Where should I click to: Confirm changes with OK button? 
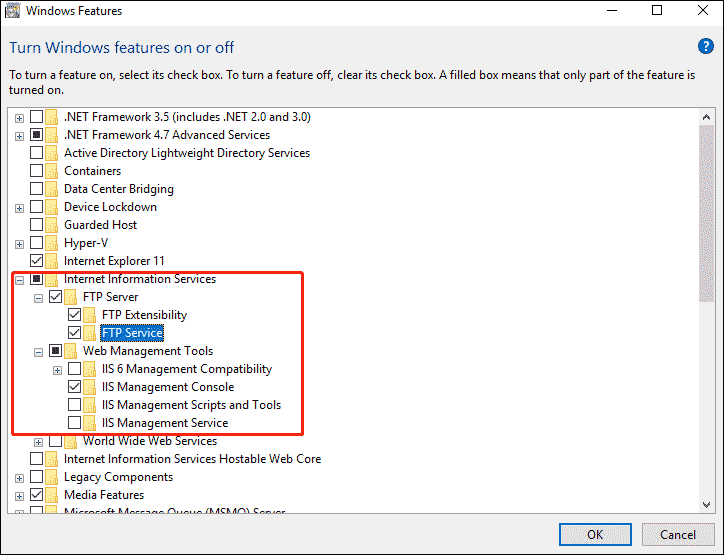(x=595, y=535)
